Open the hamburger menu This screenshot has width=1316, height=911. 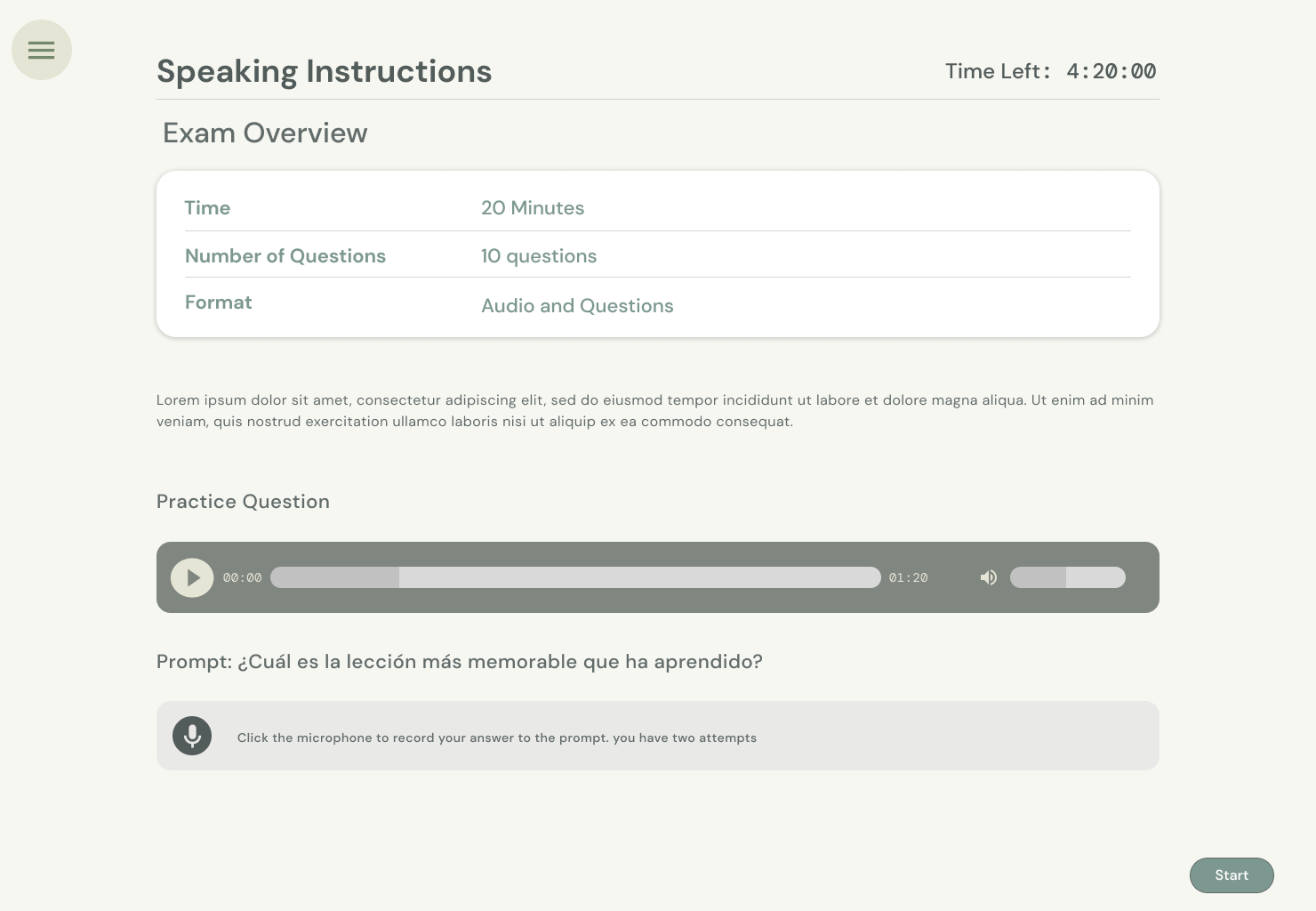[42, 50]
